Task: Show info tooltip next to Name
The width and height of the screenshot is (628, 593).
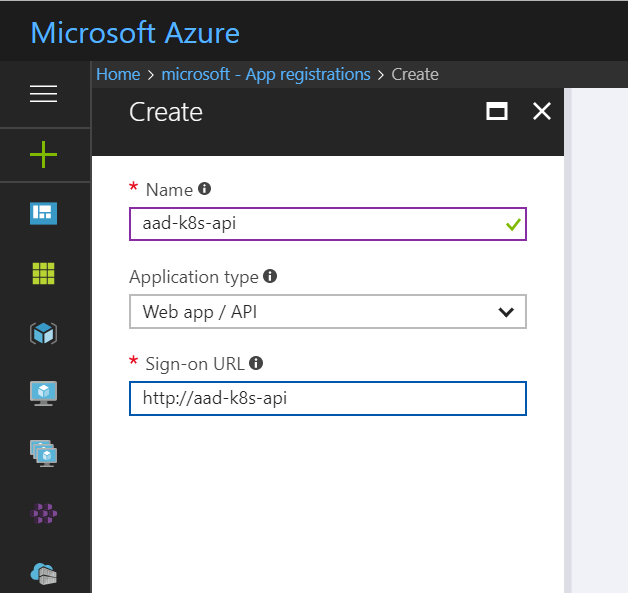Action: [x=205, y=188]
